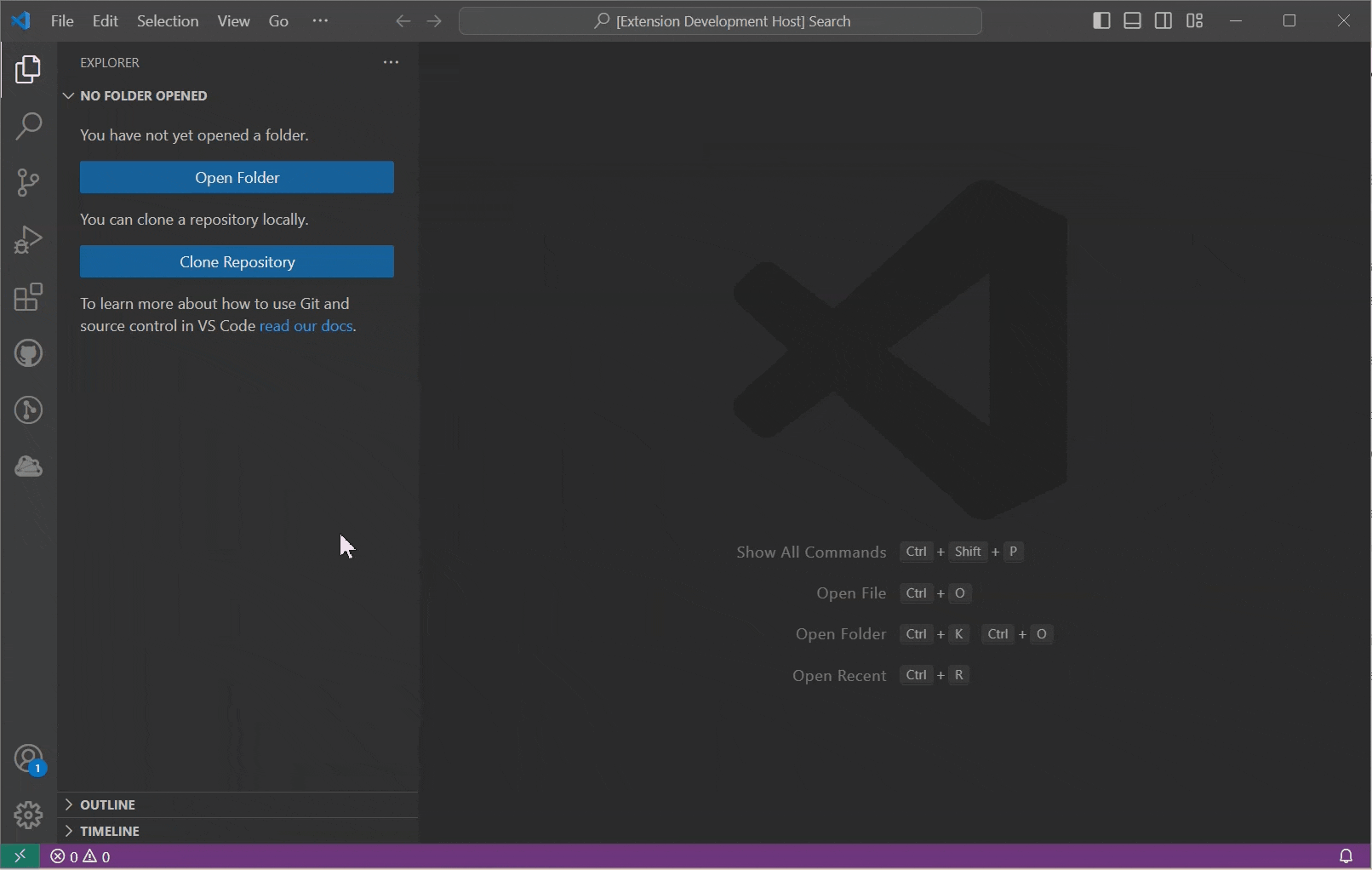Open the Run and Debug view

click(x=28, y=239)
